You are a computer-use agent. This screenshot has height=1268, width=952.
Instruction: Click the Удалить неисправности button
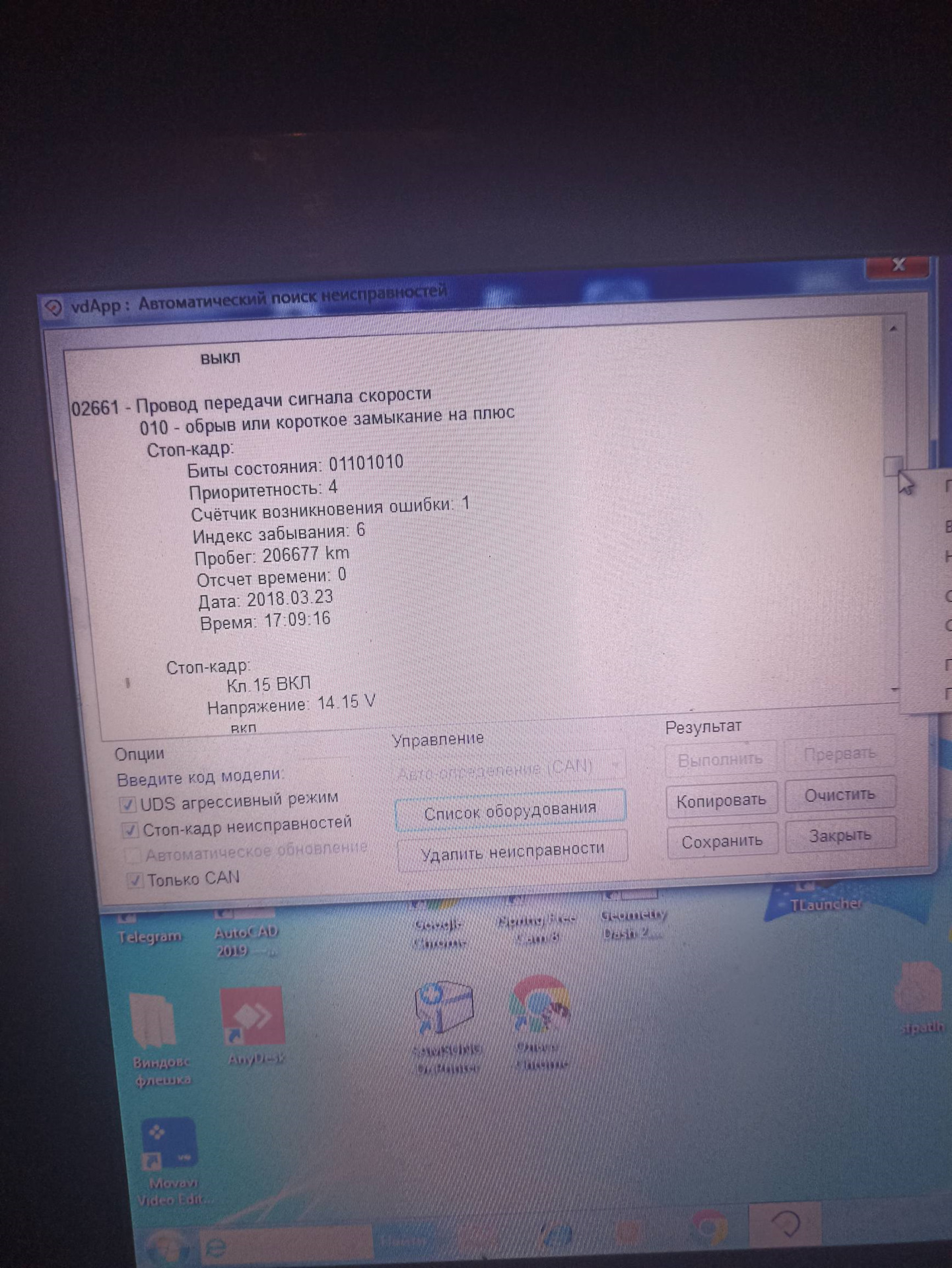point(512,851)
